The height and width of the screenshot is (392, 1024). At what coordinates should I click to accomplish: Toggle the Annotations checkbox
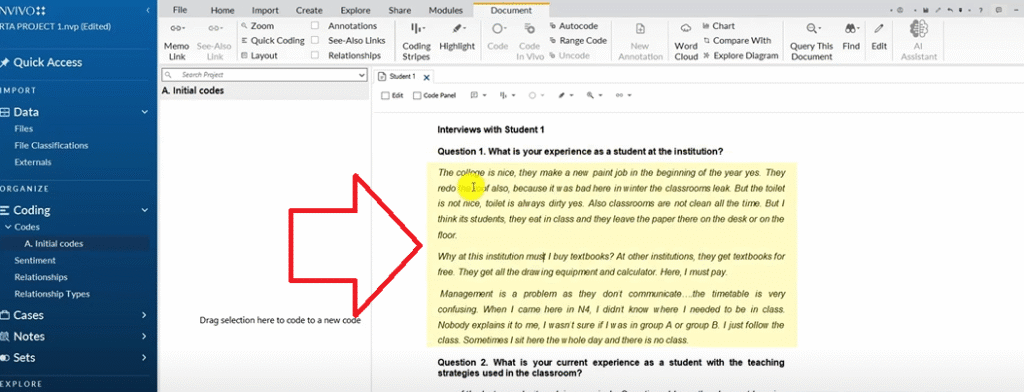click(x=315, y=26)
